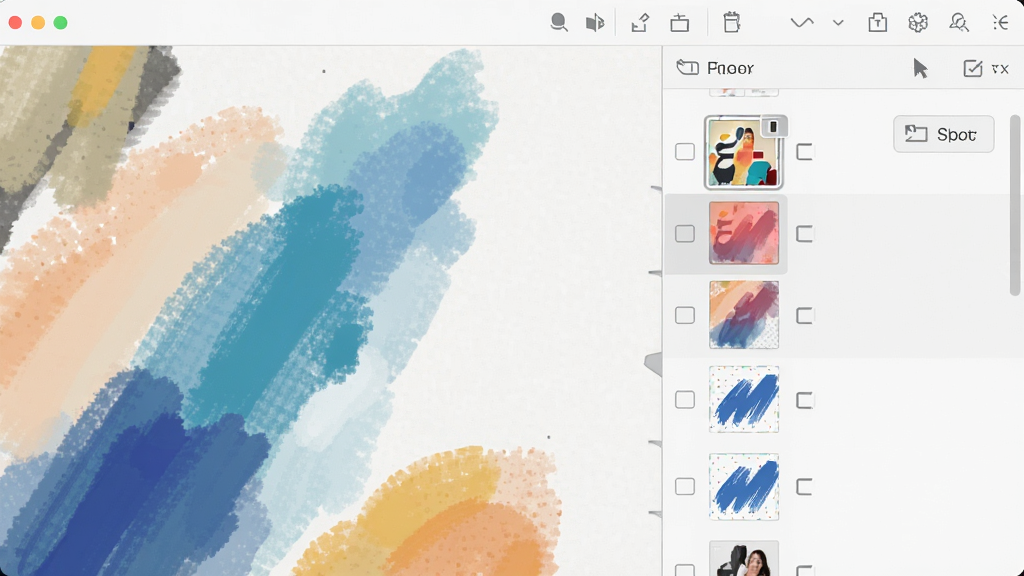Open the flower-shaped settings gear icon
The width and height of the screenshot is (1024, 576).
[x=918, y=23]
